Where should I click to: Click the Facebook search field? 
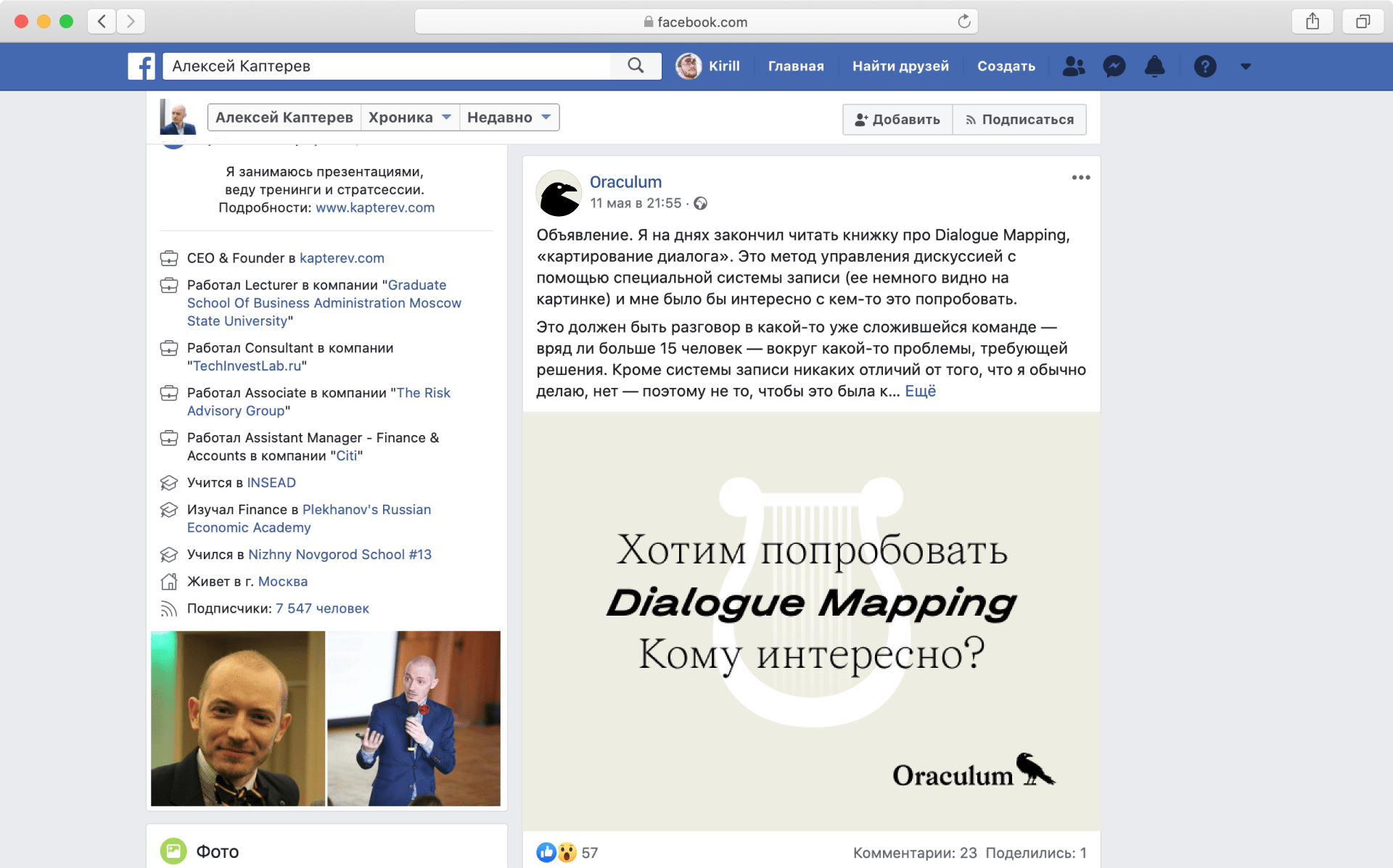pos(387,66)
